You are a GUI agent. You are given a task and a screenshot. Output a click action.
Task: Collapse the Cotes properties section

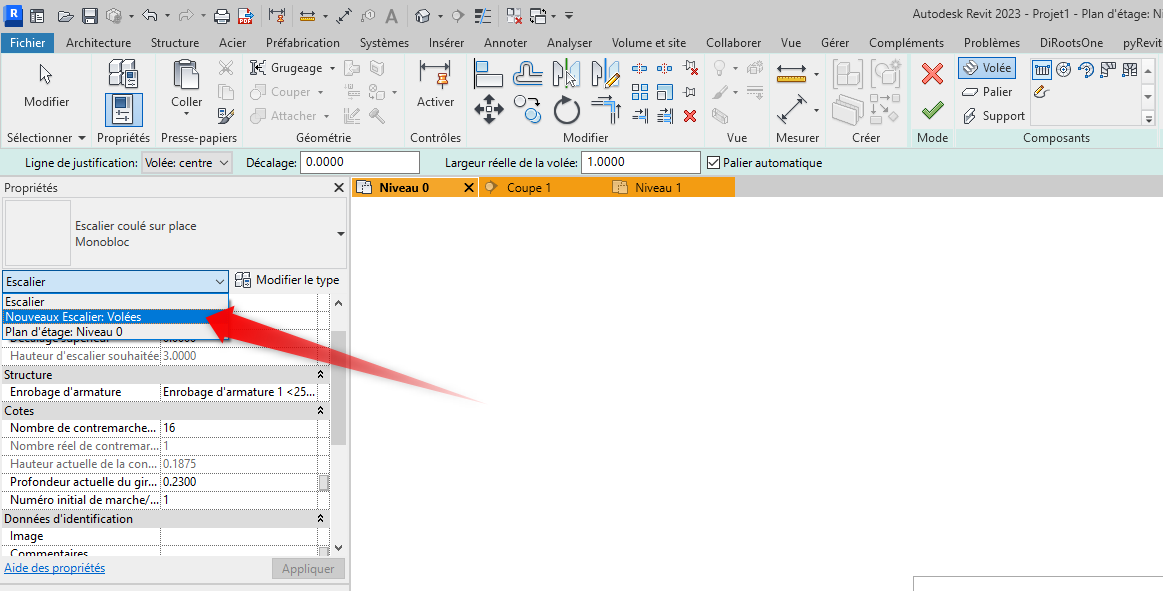[320, 411]
